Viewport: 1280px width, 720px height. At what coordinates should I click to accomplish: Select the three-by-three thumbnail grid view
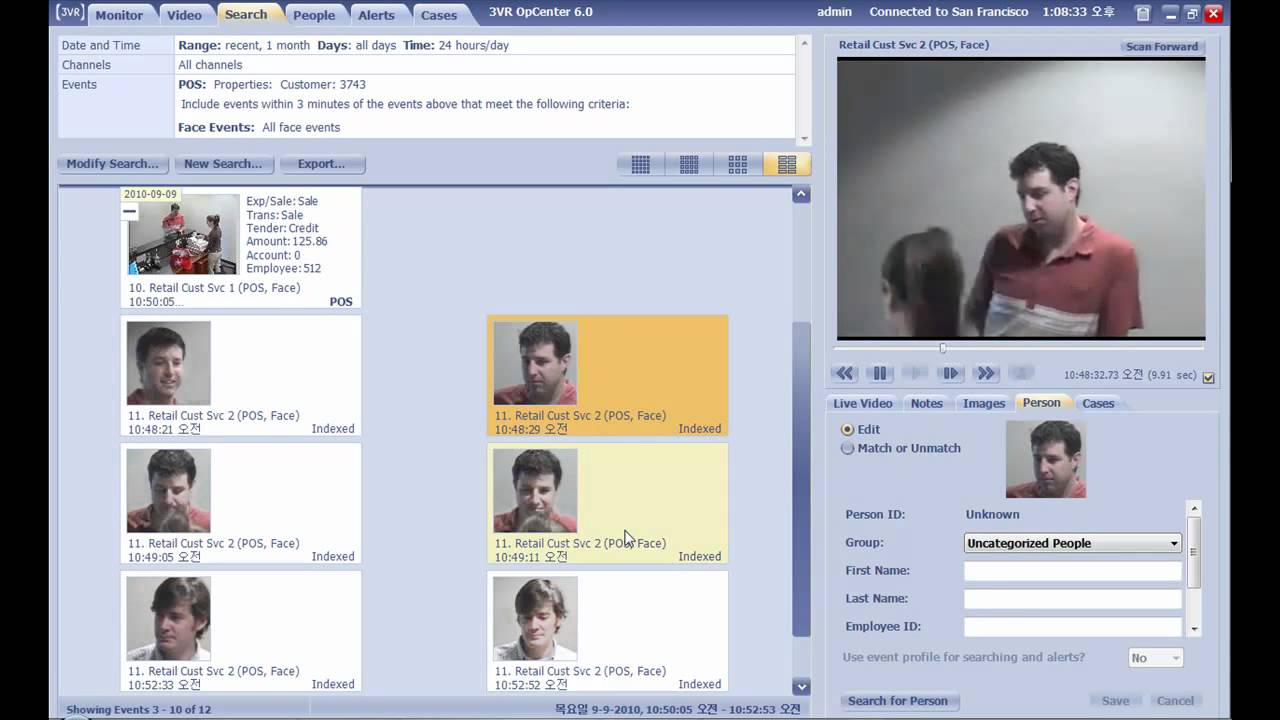[738, 165]
